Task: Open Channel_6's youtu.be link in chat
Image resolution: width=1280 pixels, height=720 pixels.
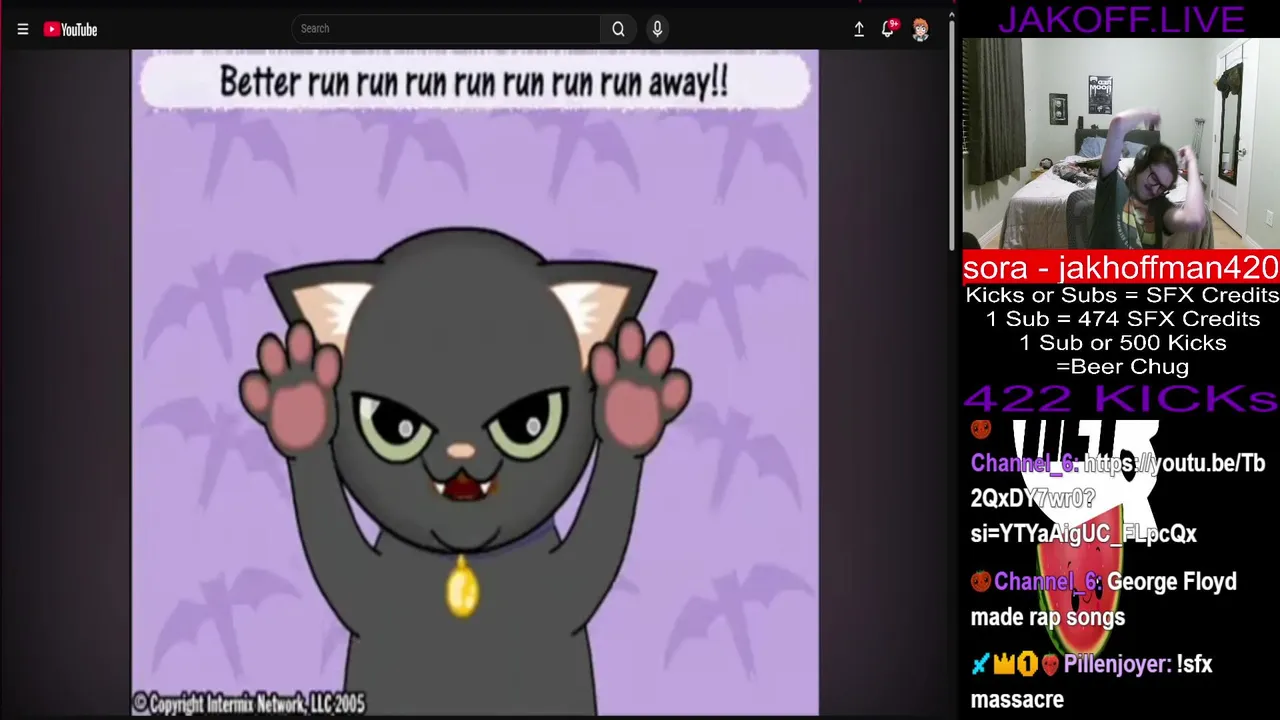Action: click(1119, 498)
